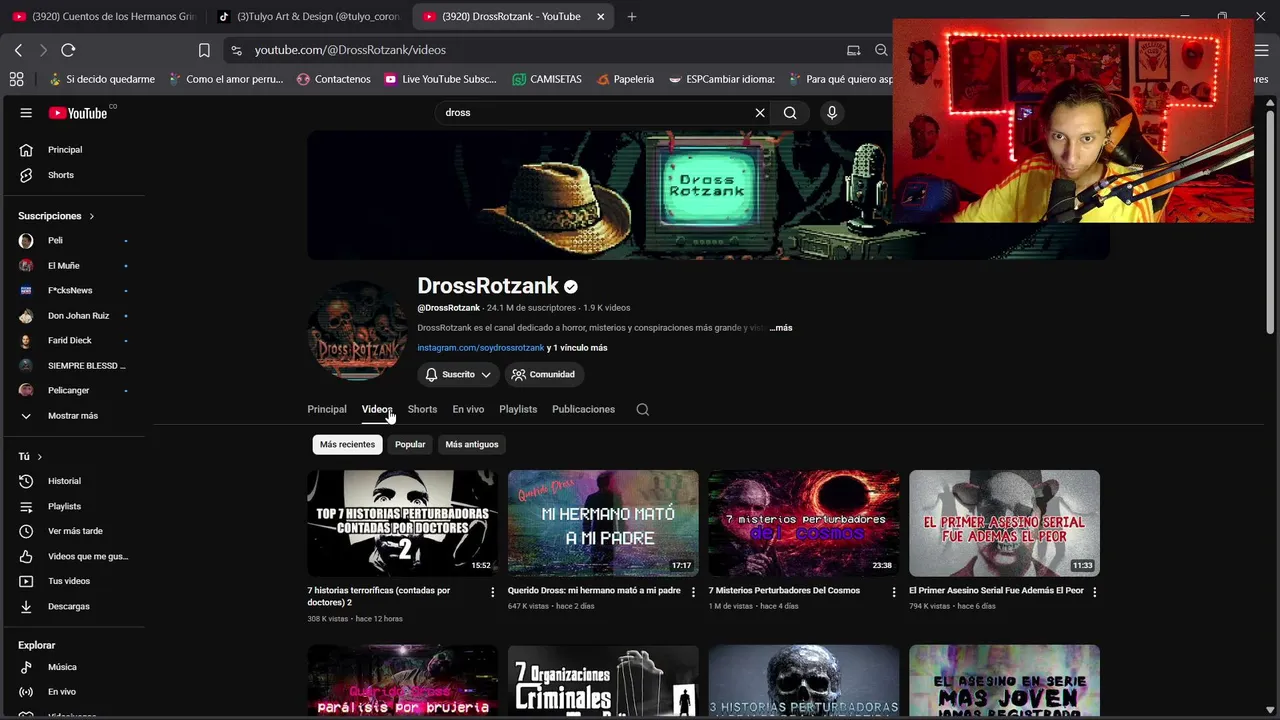Open y 1 vínculo más link
This screenshot has width=1280, height=720.
click(x=577, y=348)
